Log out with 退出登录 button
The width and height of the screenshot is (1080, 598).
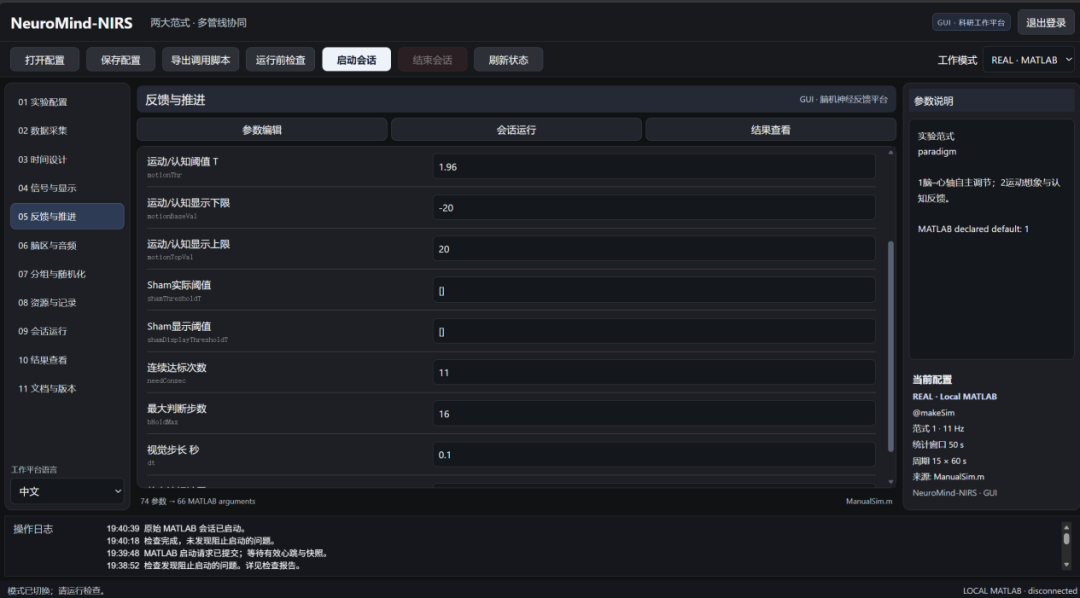pos(1046,23)
